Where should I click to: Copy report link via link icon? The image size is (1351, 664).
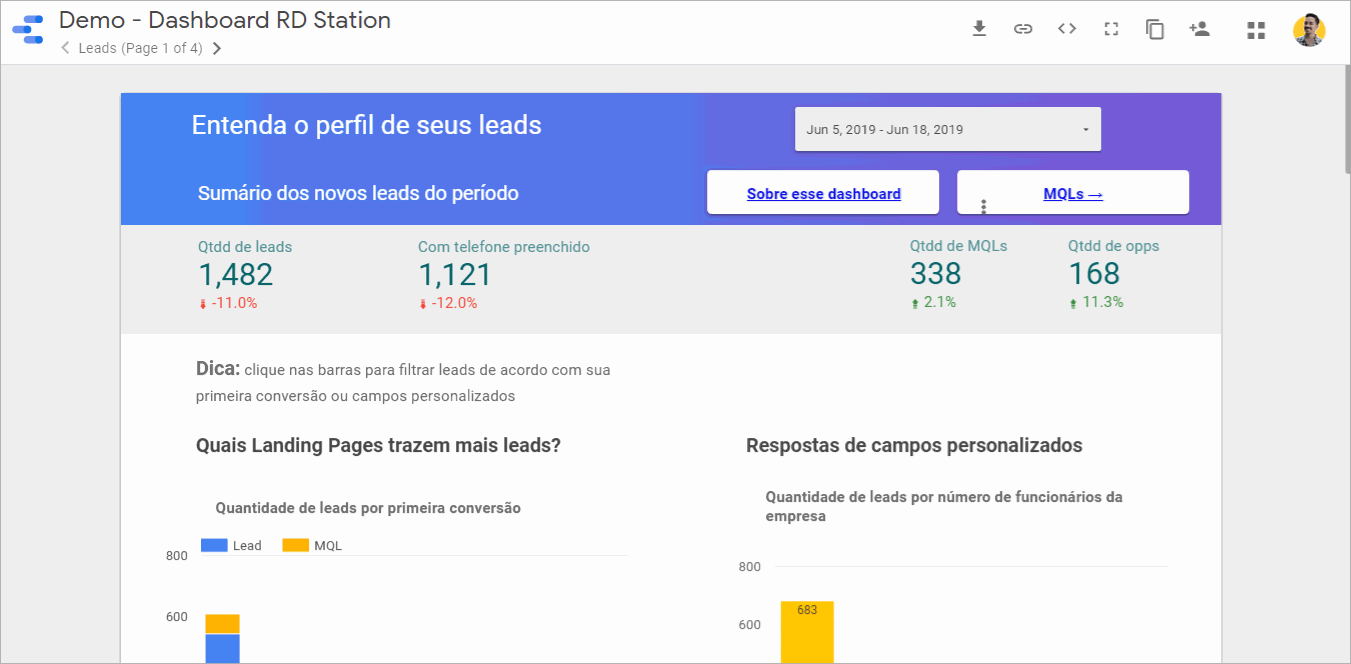[x=1023, y=29]
